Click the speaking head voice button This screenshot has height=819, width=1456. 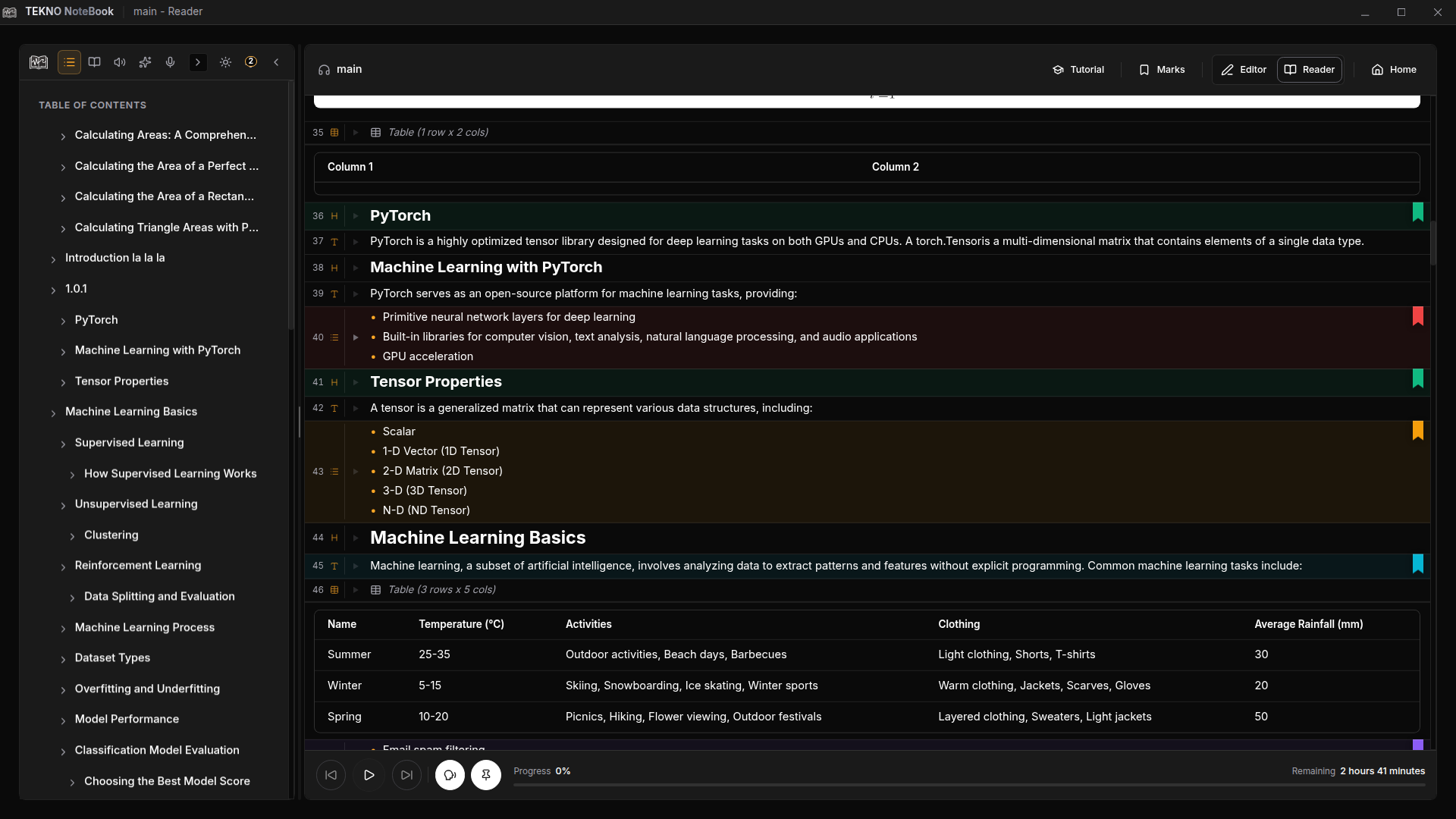450,775
